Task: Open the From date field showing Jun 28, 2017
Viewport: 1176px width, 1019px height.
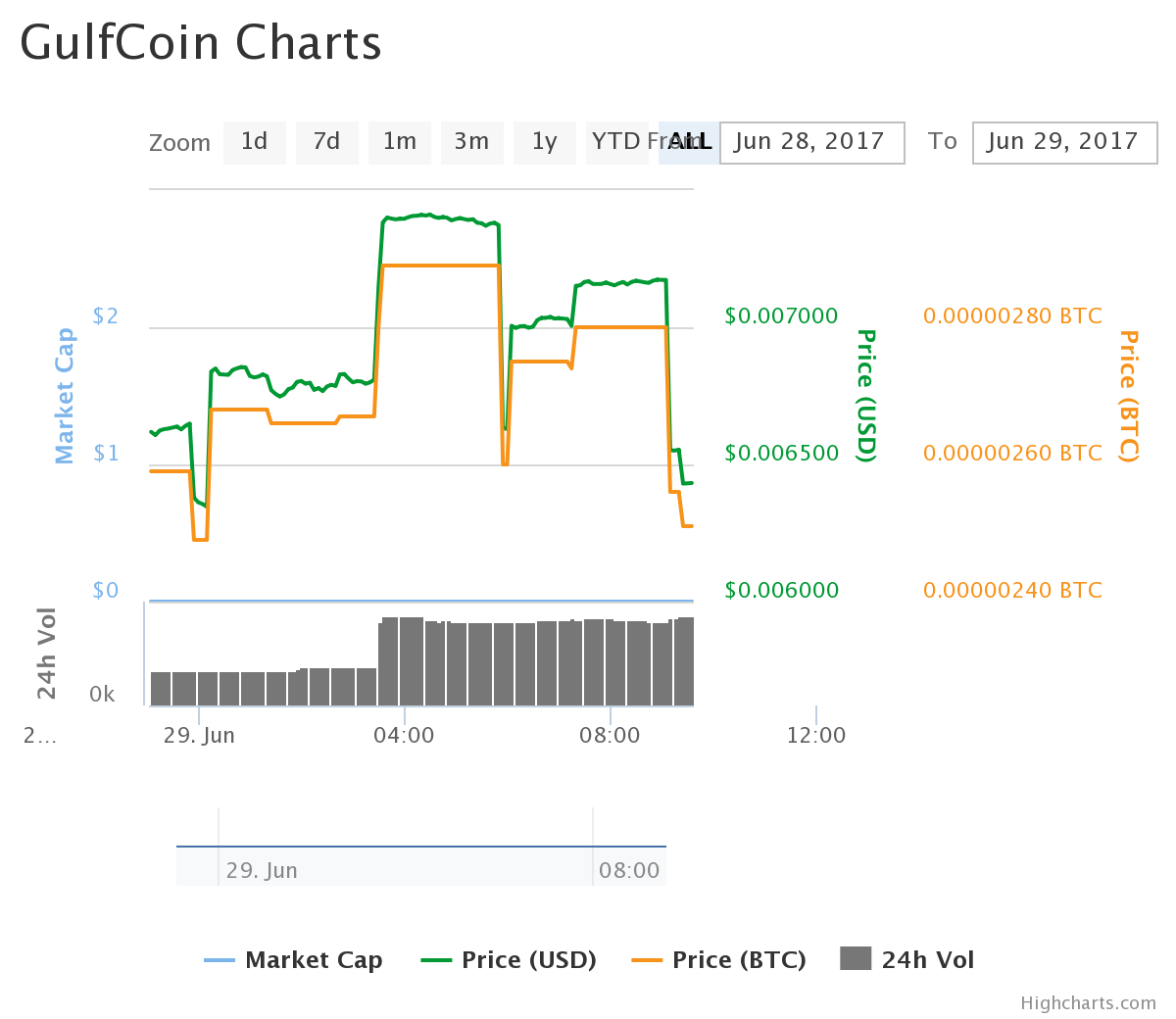Action: 811,142
